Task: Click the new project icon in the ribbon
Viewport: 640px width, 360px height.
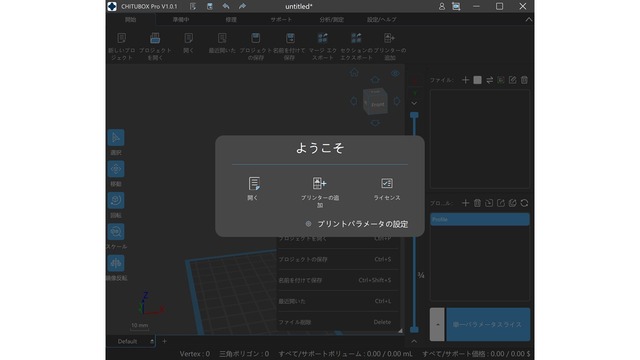Action: (x=122, y=38)
